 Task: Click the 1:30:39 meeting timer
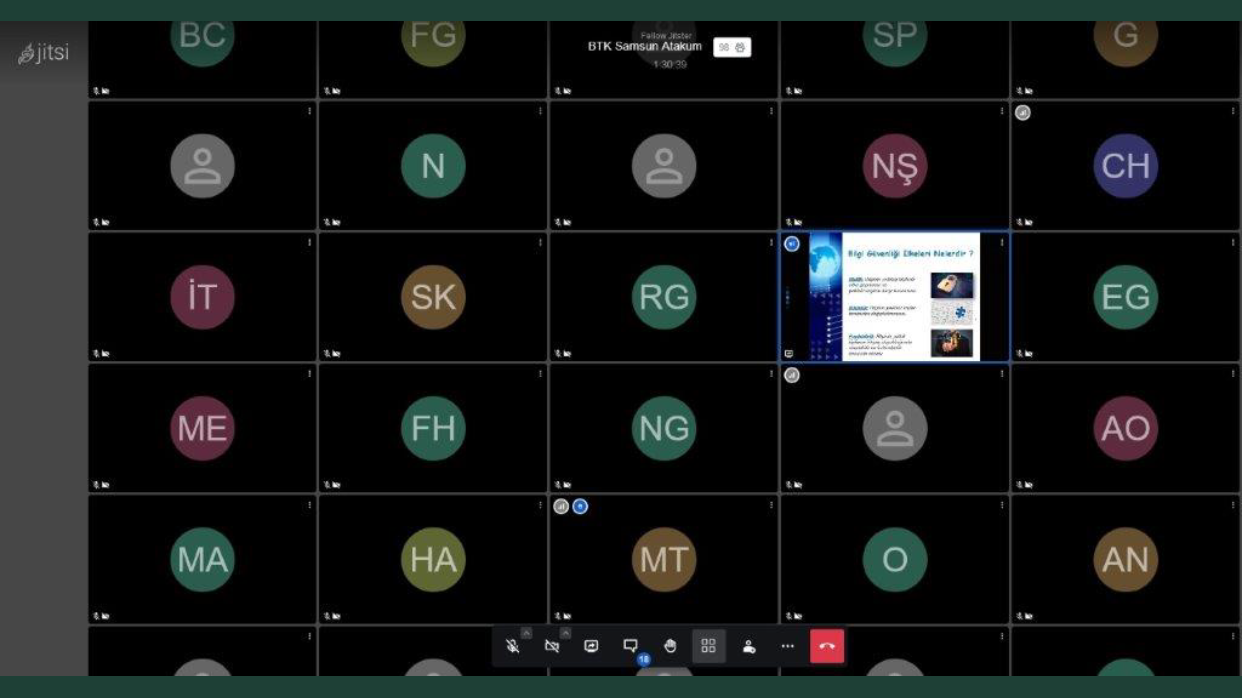(670, 64)
